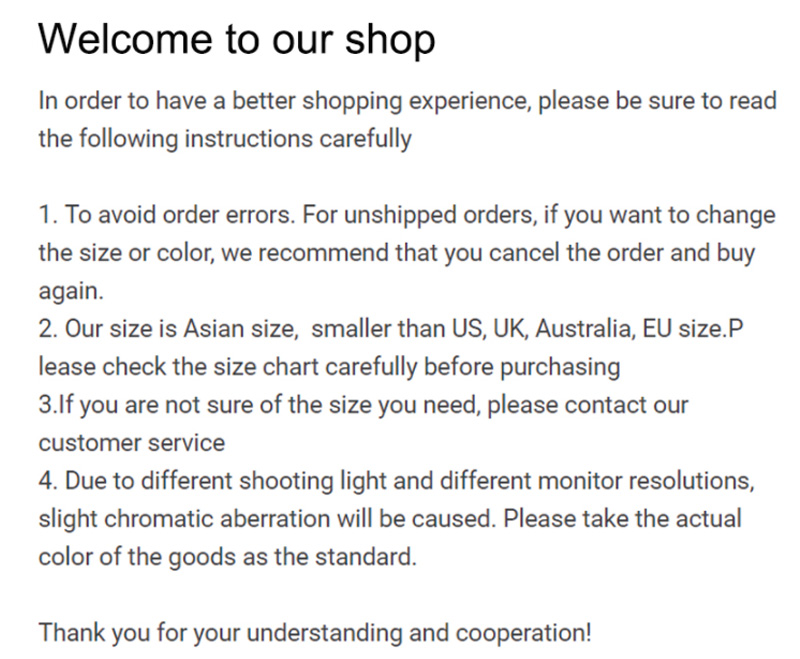This screenshot has height=659, width=800.
Task: Click the "please contact our" text
Action: click(590, 405)
